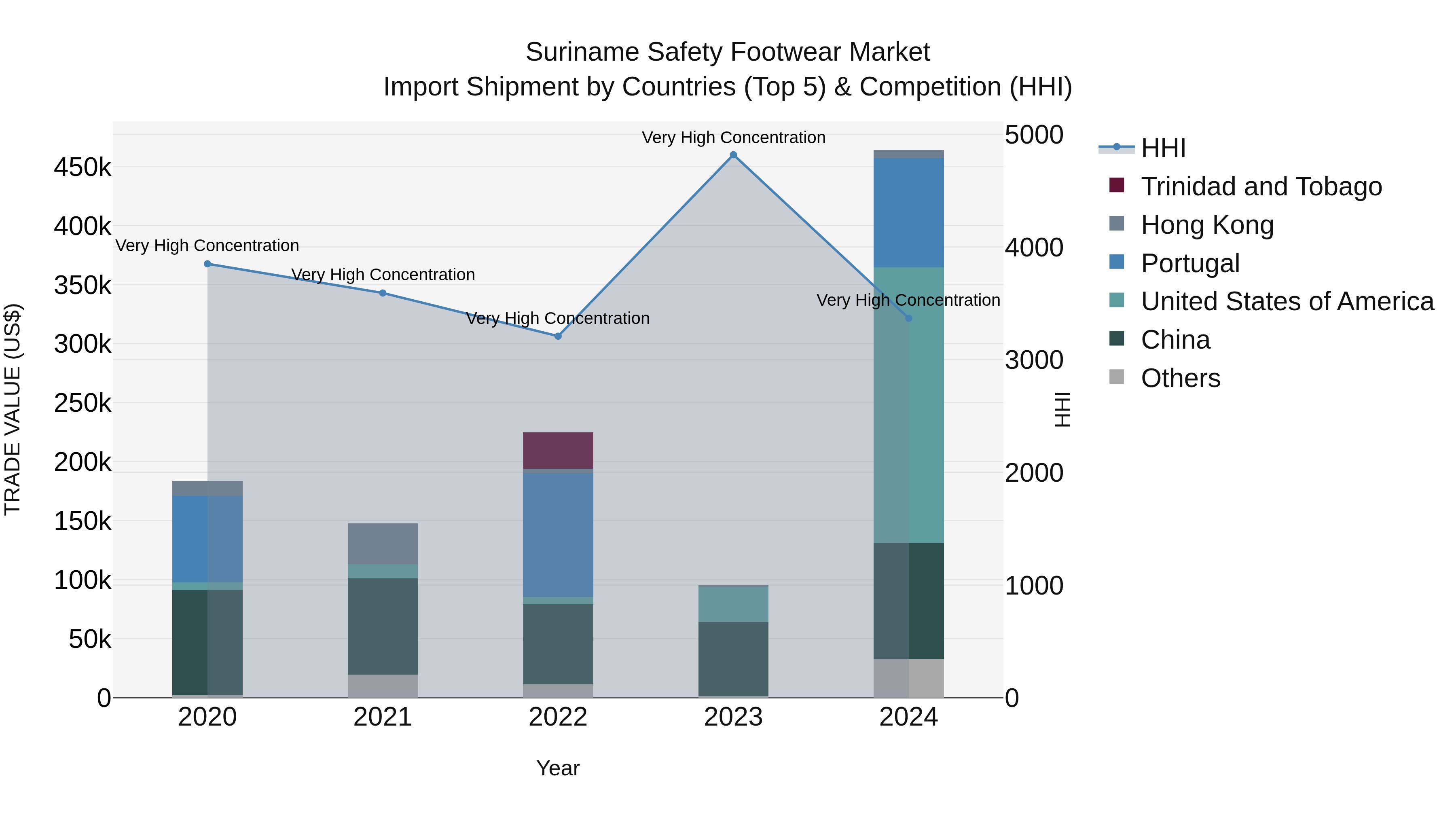Select the China segment in 2021 bar

tap(383, 626)
